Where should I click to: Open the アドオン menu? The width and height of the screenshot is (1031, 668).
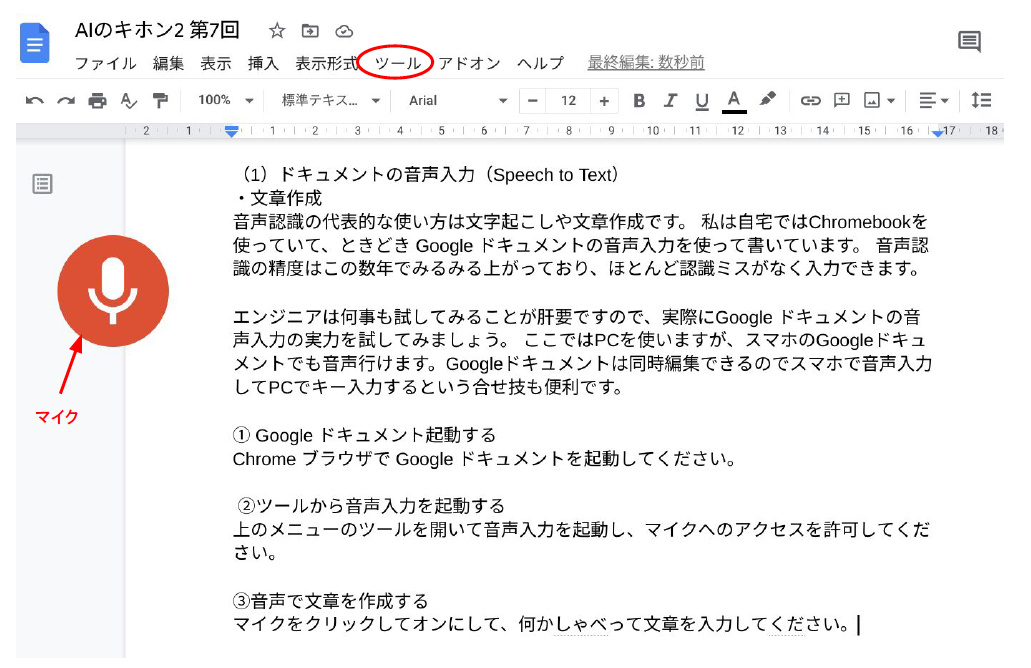tap(469, 63)
